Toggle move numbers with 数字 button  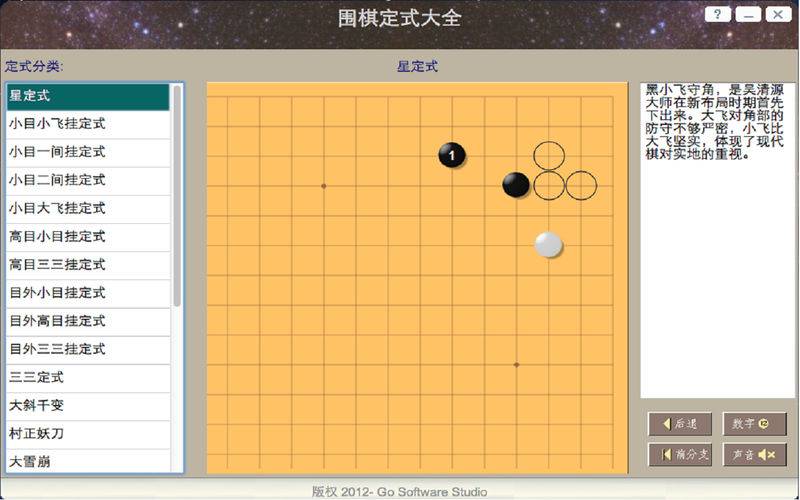[x=755, y=424]
